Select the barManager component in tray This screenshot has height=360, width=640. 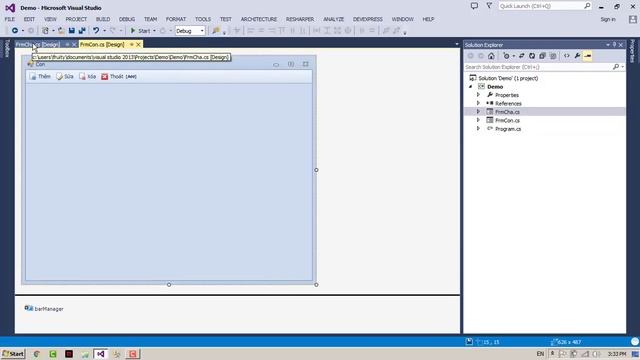pos(44,309)
